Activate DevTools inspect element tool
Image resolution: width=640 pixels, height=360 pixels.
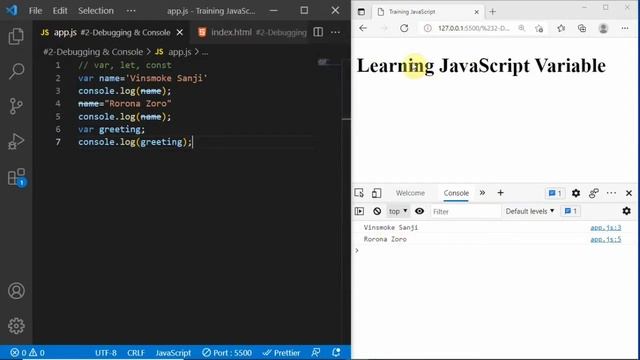point(359,193)
